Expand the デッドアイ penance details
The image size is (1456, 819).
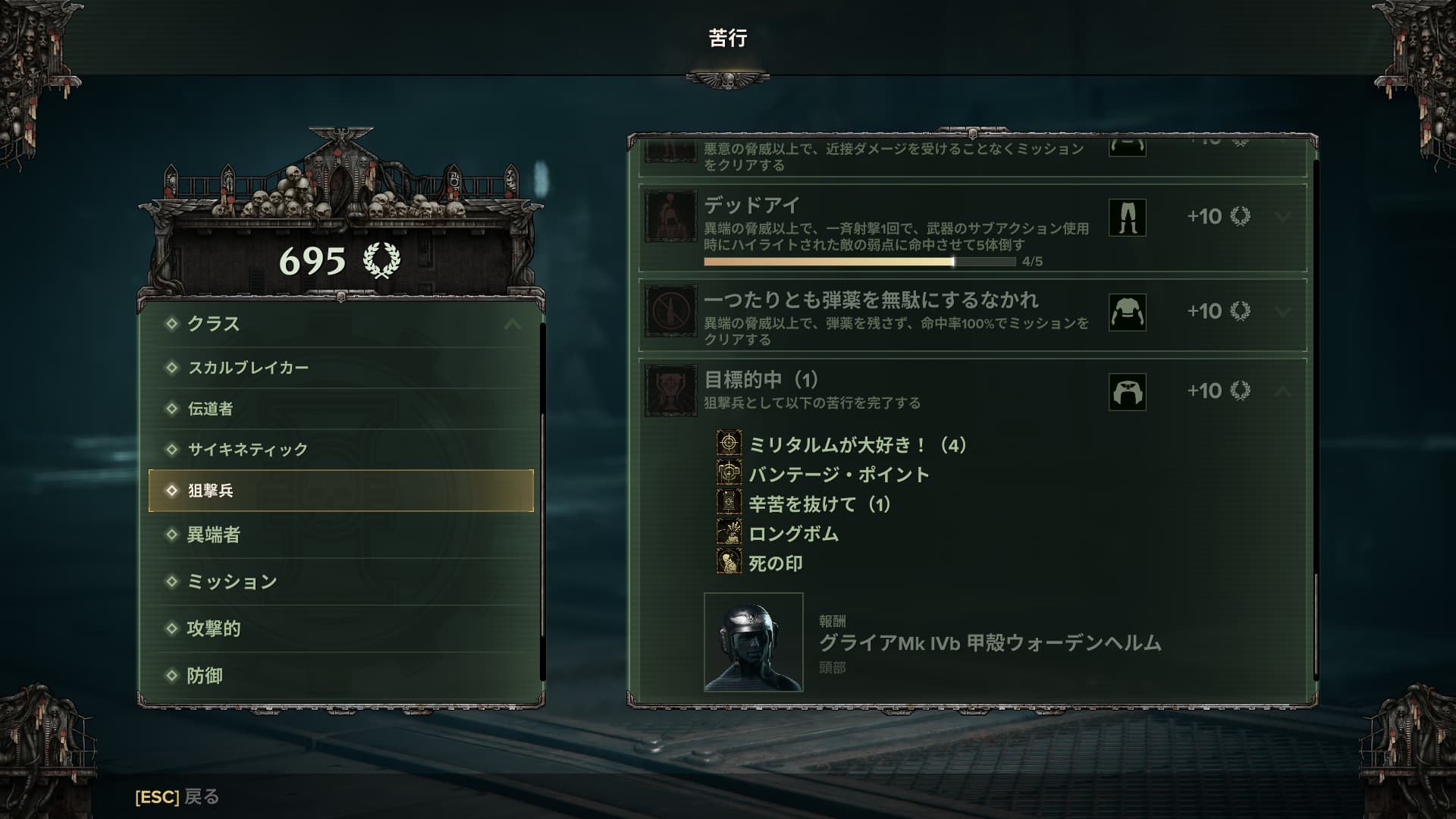(x=1282, y=217)
